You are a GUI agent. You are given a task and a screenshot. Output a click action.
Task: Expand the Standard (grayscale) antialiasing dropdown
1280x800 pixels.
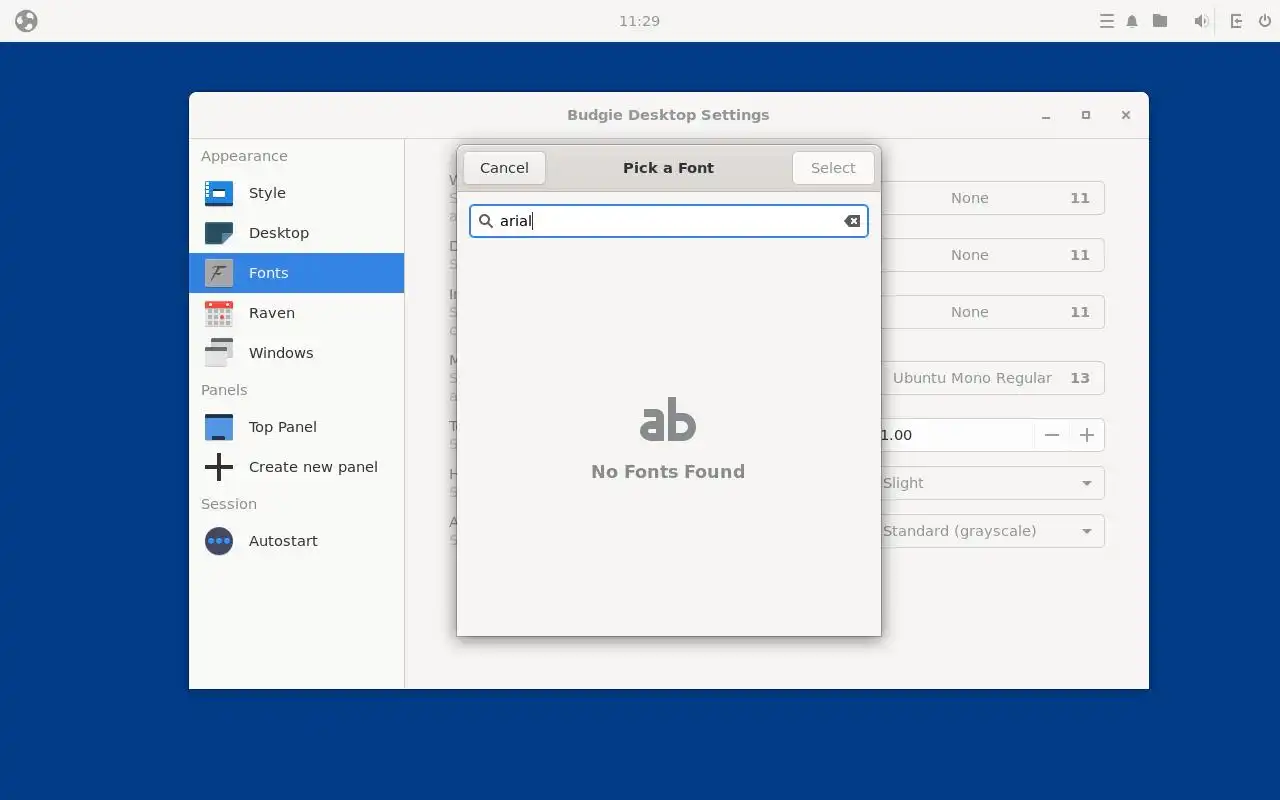992,531
